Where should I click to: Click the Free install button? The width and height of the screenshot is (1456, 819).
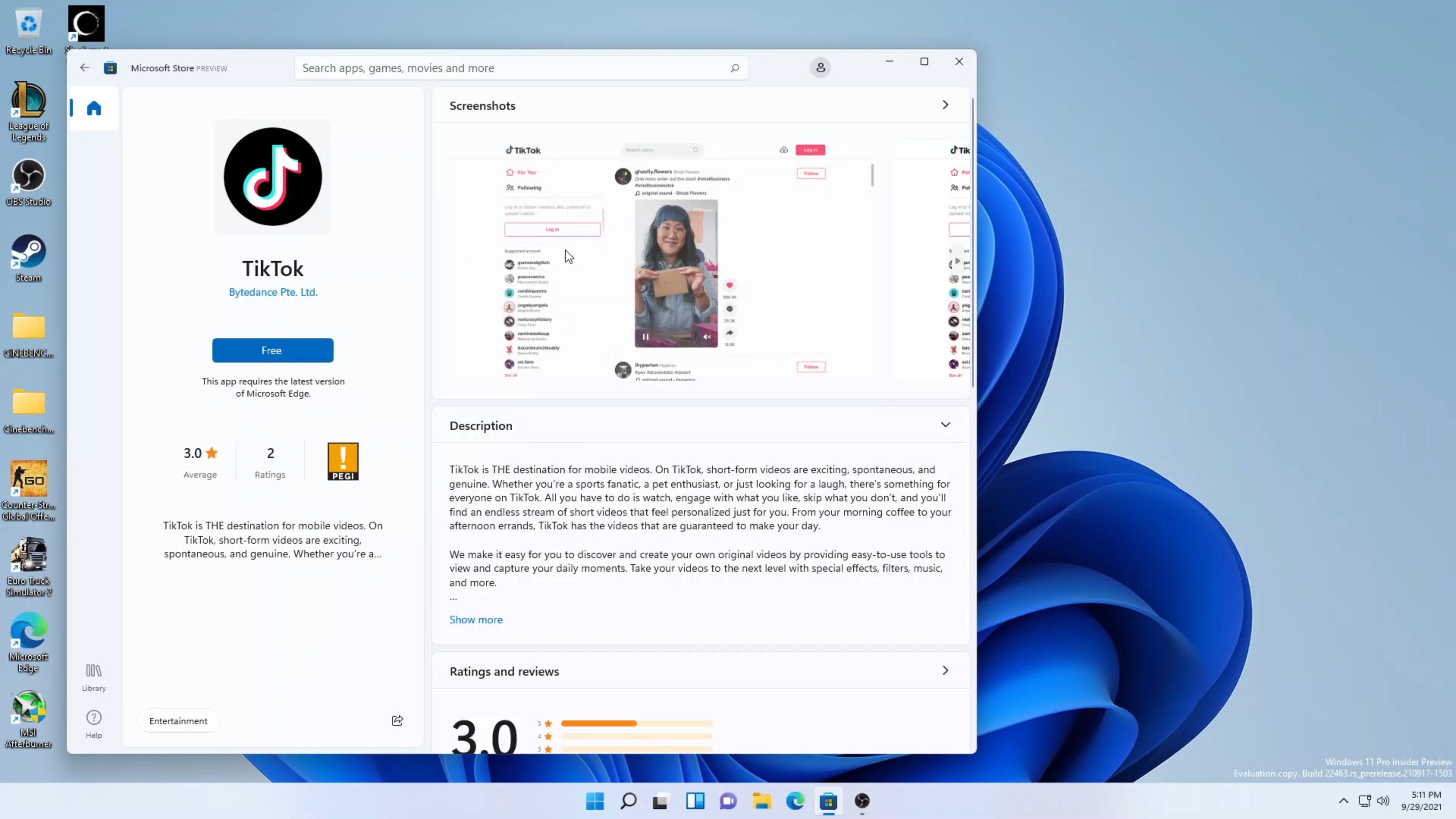(x=273, y=350)
